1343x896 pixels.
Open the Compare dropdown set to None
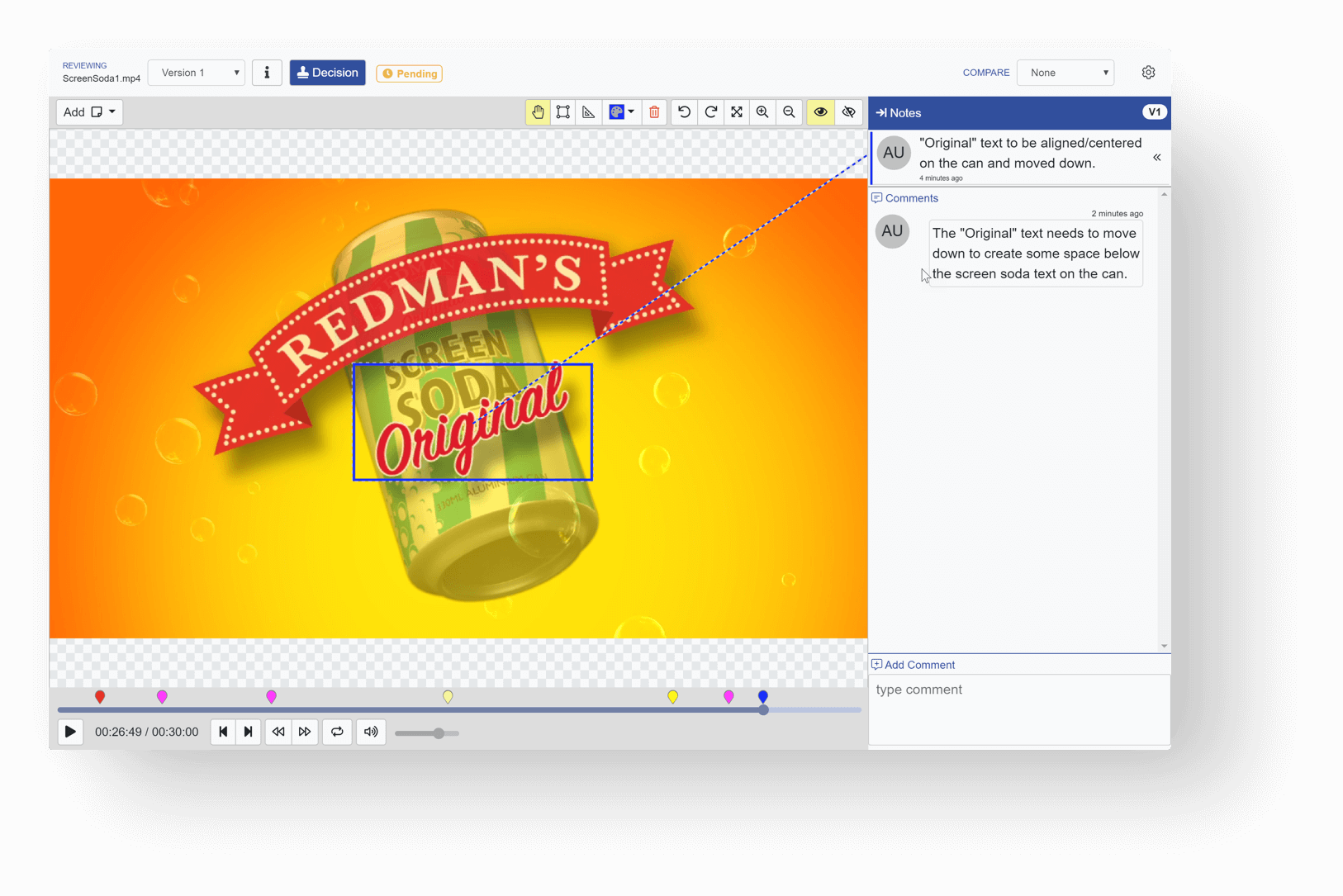pos(1065,73)
